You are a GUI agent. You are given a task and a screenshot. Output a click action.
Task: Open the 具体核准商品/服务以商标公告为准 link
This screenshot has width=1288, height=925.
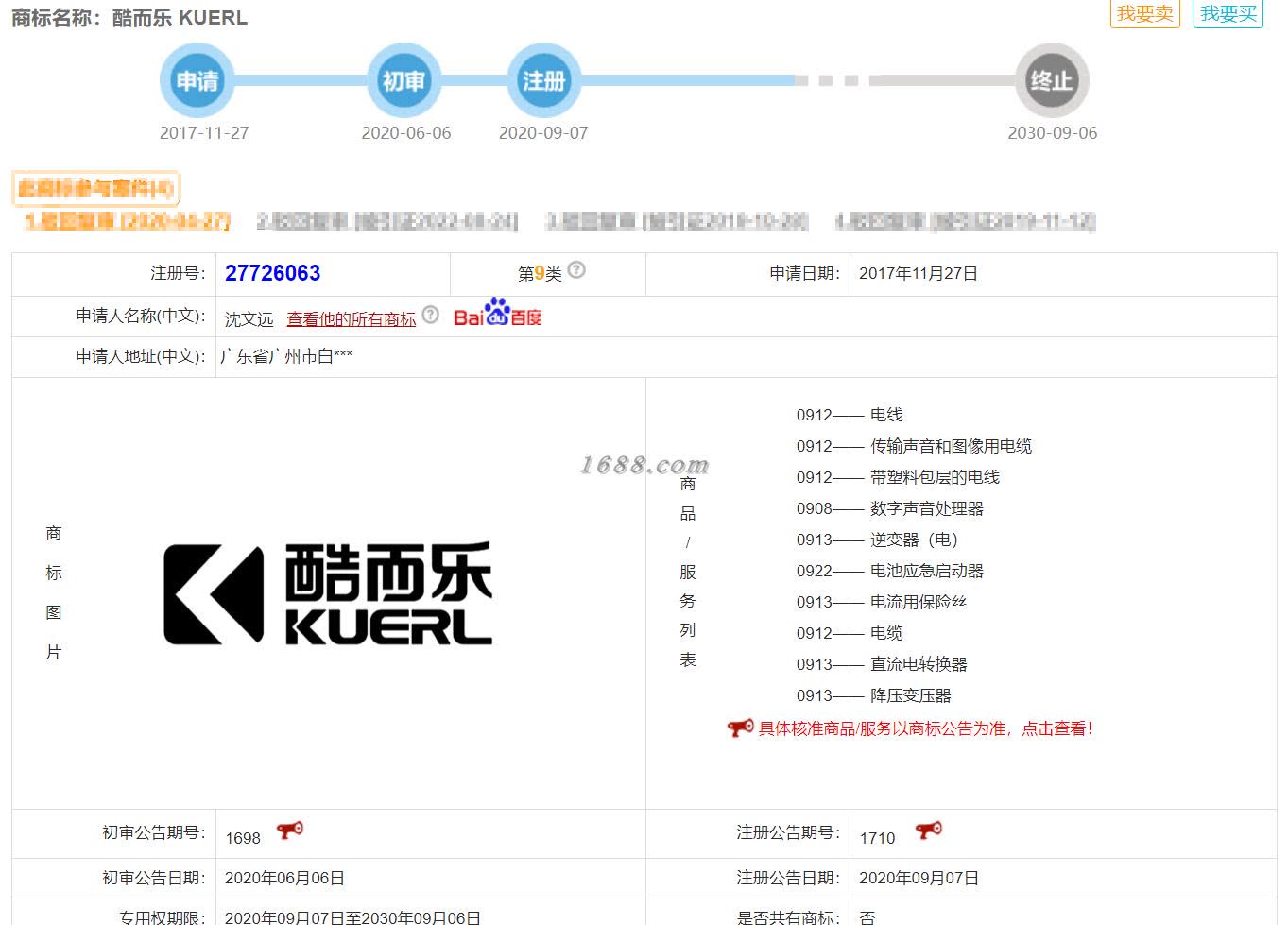pos(925,728)
